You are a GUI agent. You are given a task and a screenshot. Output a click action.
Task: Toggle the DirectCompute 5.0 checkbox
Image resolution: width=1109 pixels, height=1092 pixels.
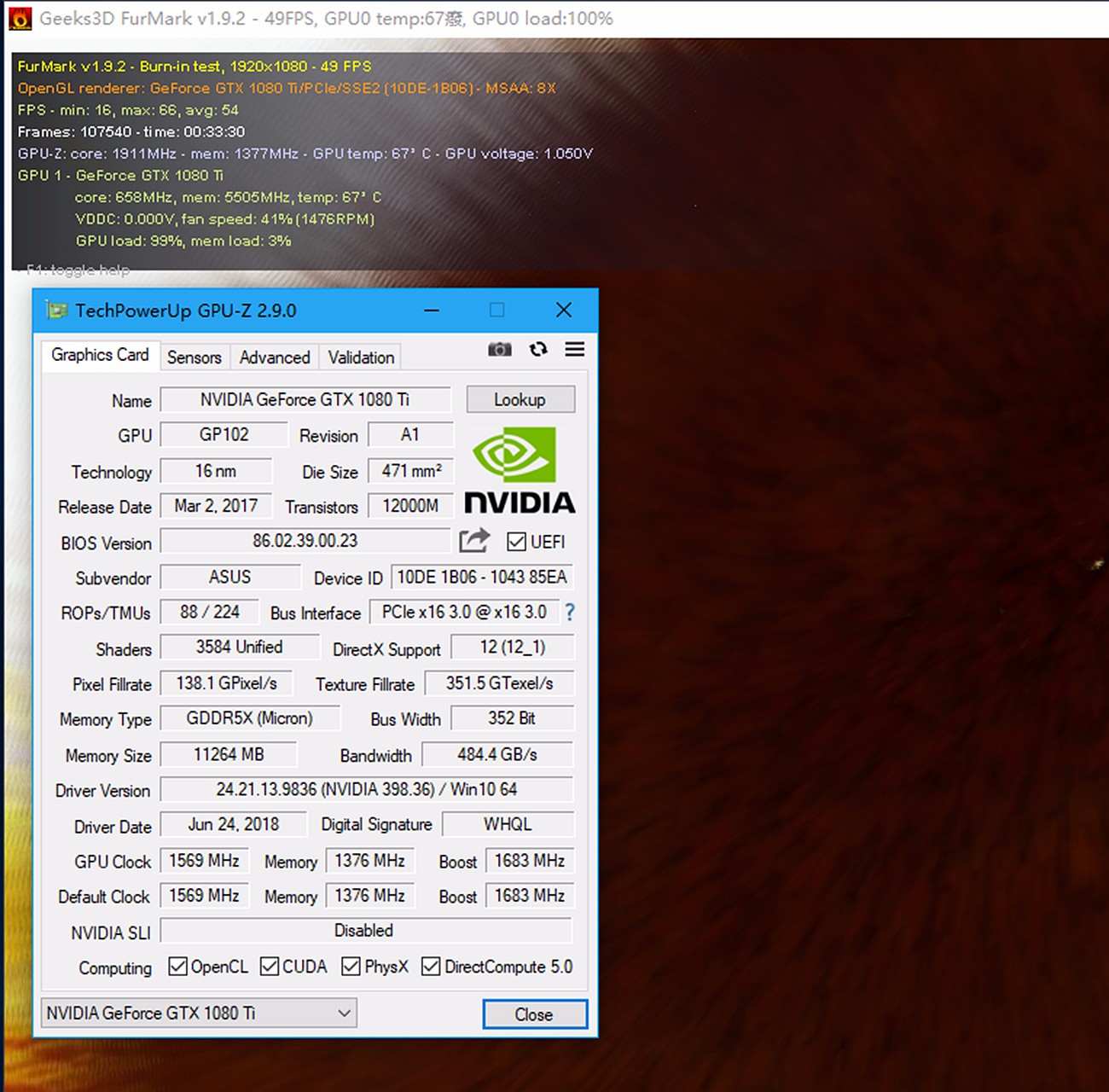(431, 966)
